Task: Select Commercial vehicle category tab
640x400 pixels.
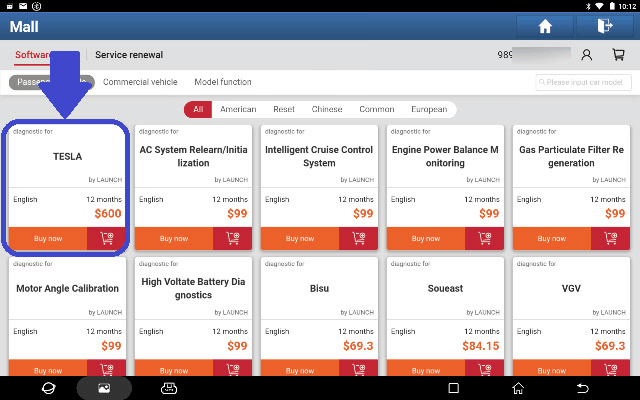Action: [138, 82]
